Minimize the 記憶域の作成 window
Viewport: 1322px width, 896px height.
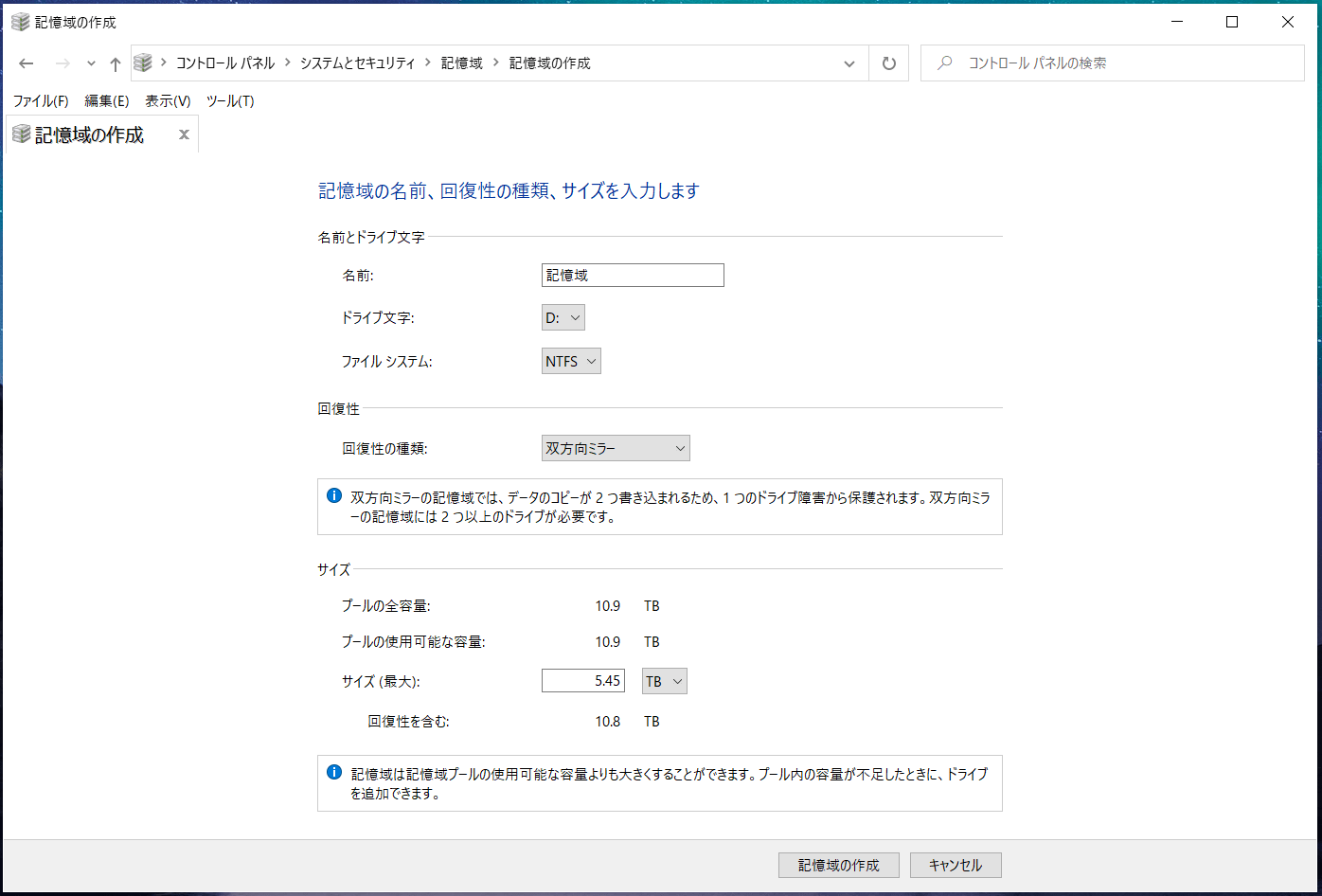click(x=1177, y=22)
